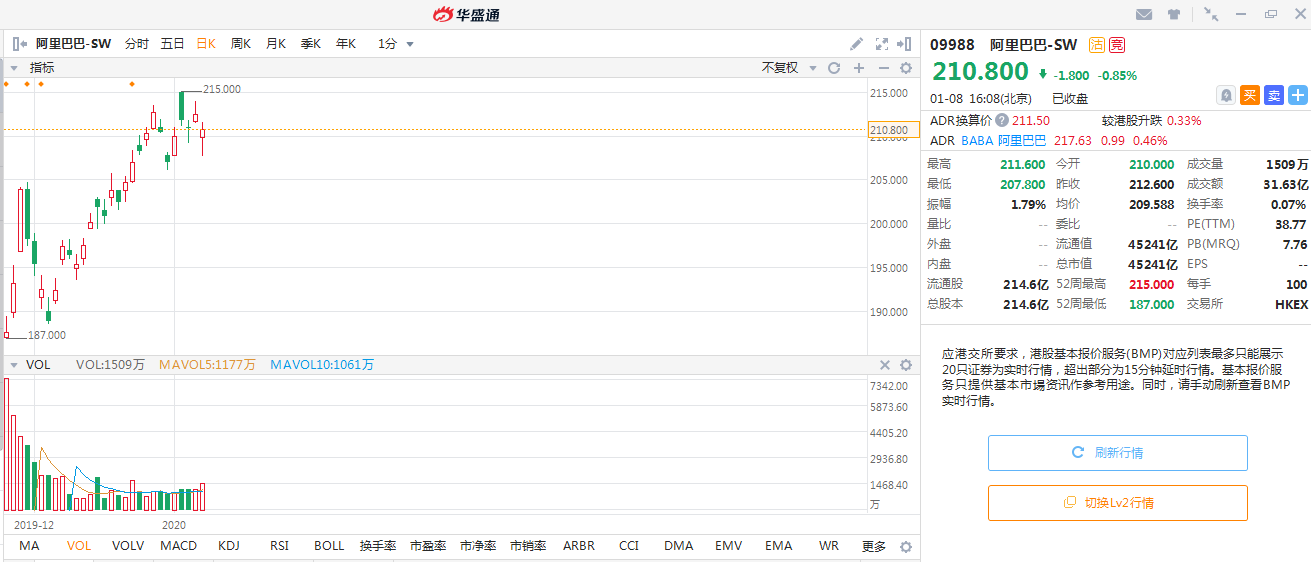Collapse the left sidebar panel
The image size is (1311, 562).
(19, 44)
